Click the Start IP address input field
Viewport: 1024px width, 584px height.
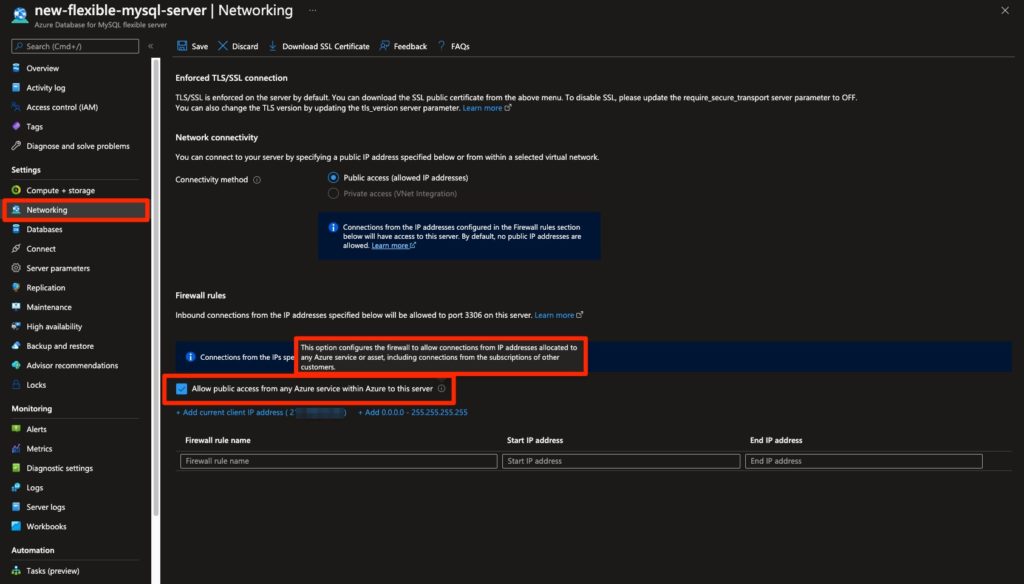click(620, 461)
